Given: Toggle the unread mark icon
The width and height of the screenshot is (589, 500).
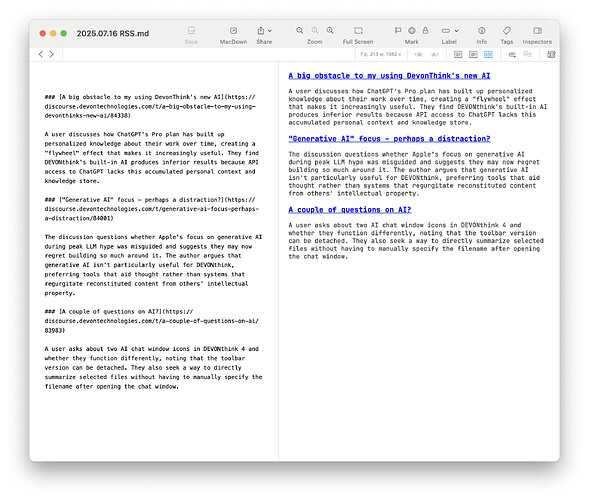Looking at the screenshot, I should (412, 30).
